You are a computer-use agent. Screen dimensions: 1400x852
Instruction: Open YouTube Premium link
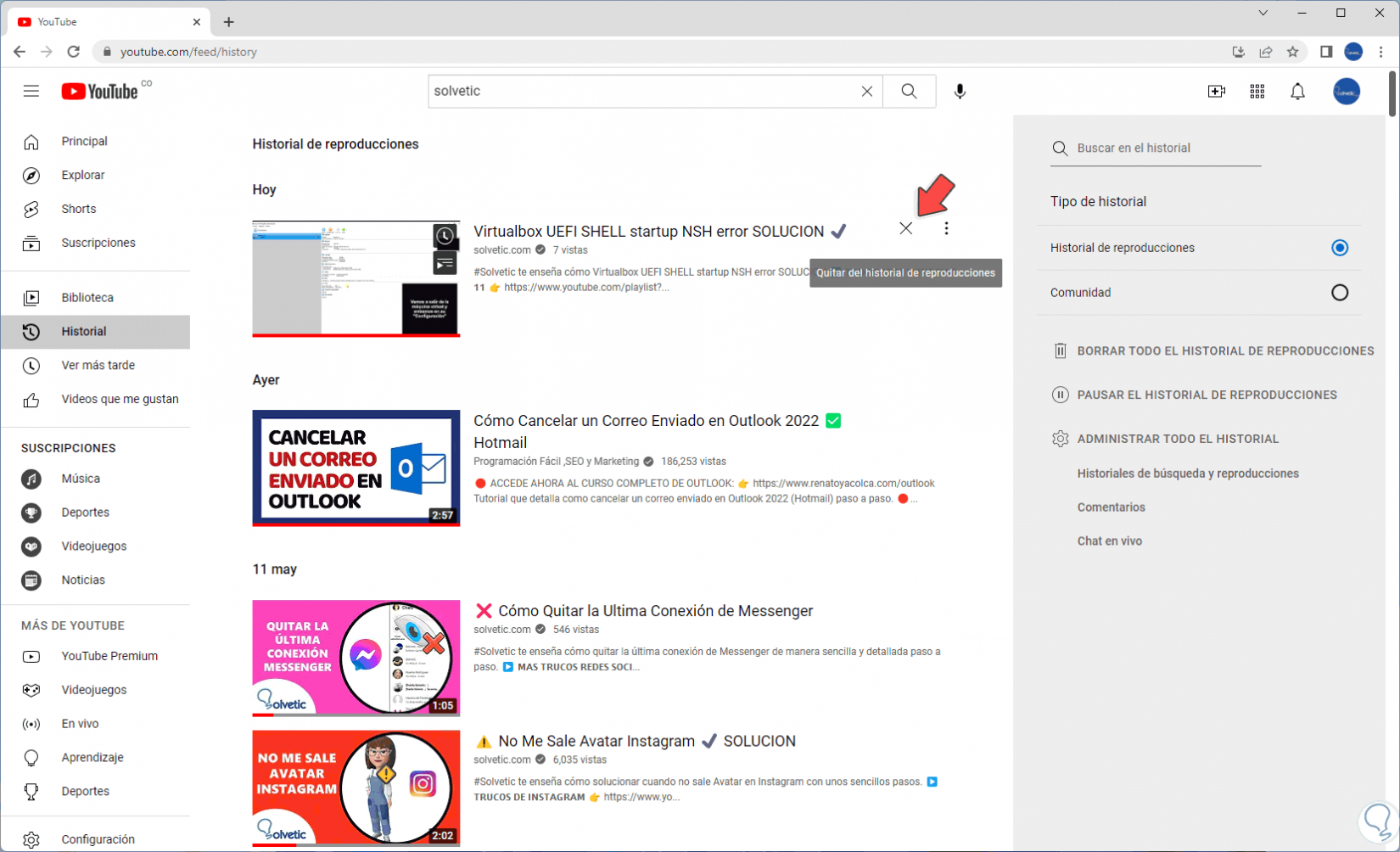coord(95,656)
